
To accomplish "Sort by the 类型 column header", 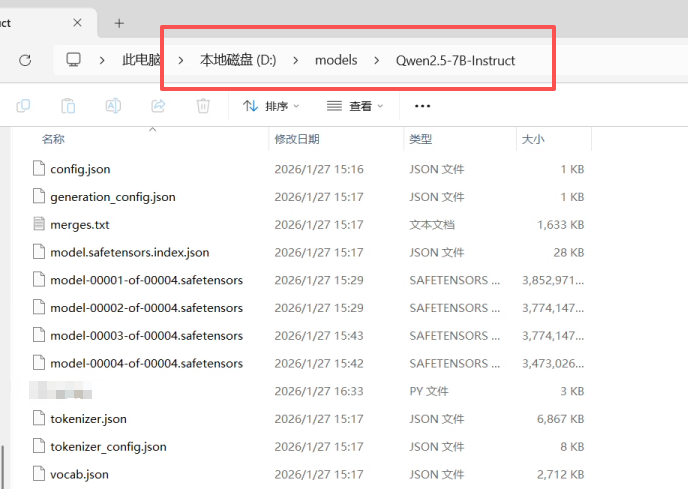I will (421, 139).
